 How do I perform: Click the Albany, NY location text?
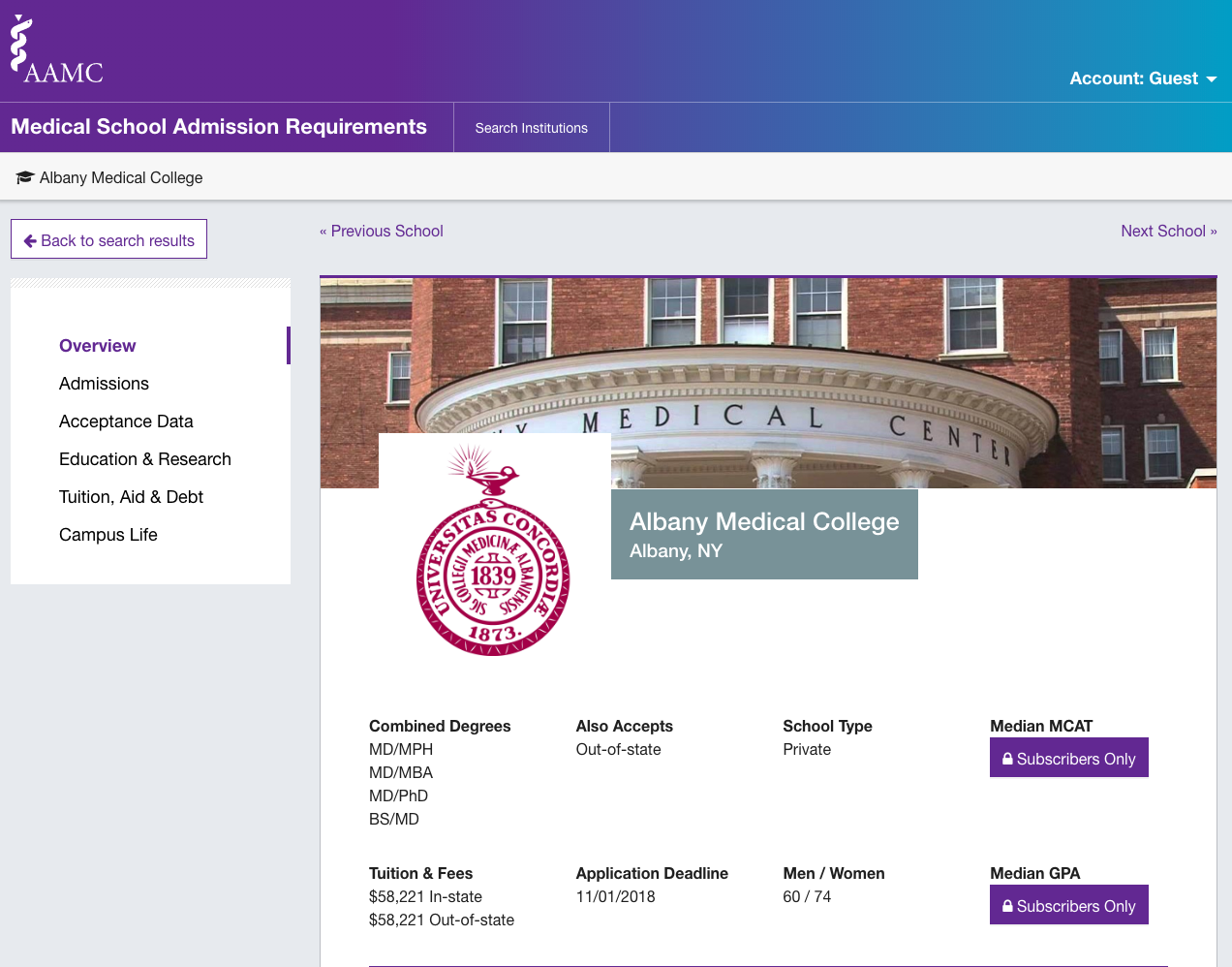(x=676, y=551)
